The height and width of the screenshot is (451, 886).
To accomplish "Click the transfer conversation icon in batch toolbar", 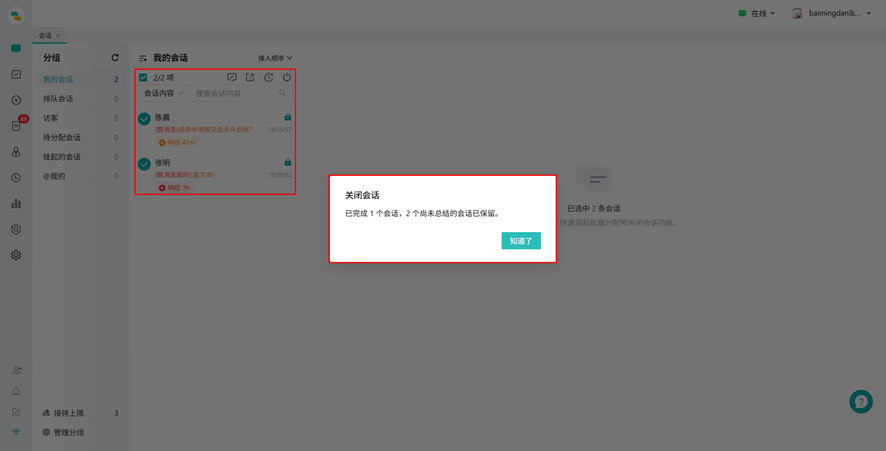I will pos(250,77).
